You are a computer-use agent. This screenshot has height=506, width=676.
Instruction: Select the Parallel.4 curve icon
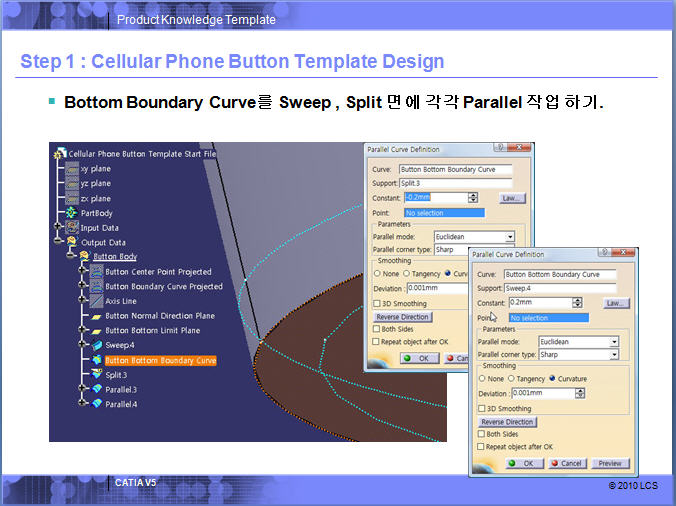96,404
